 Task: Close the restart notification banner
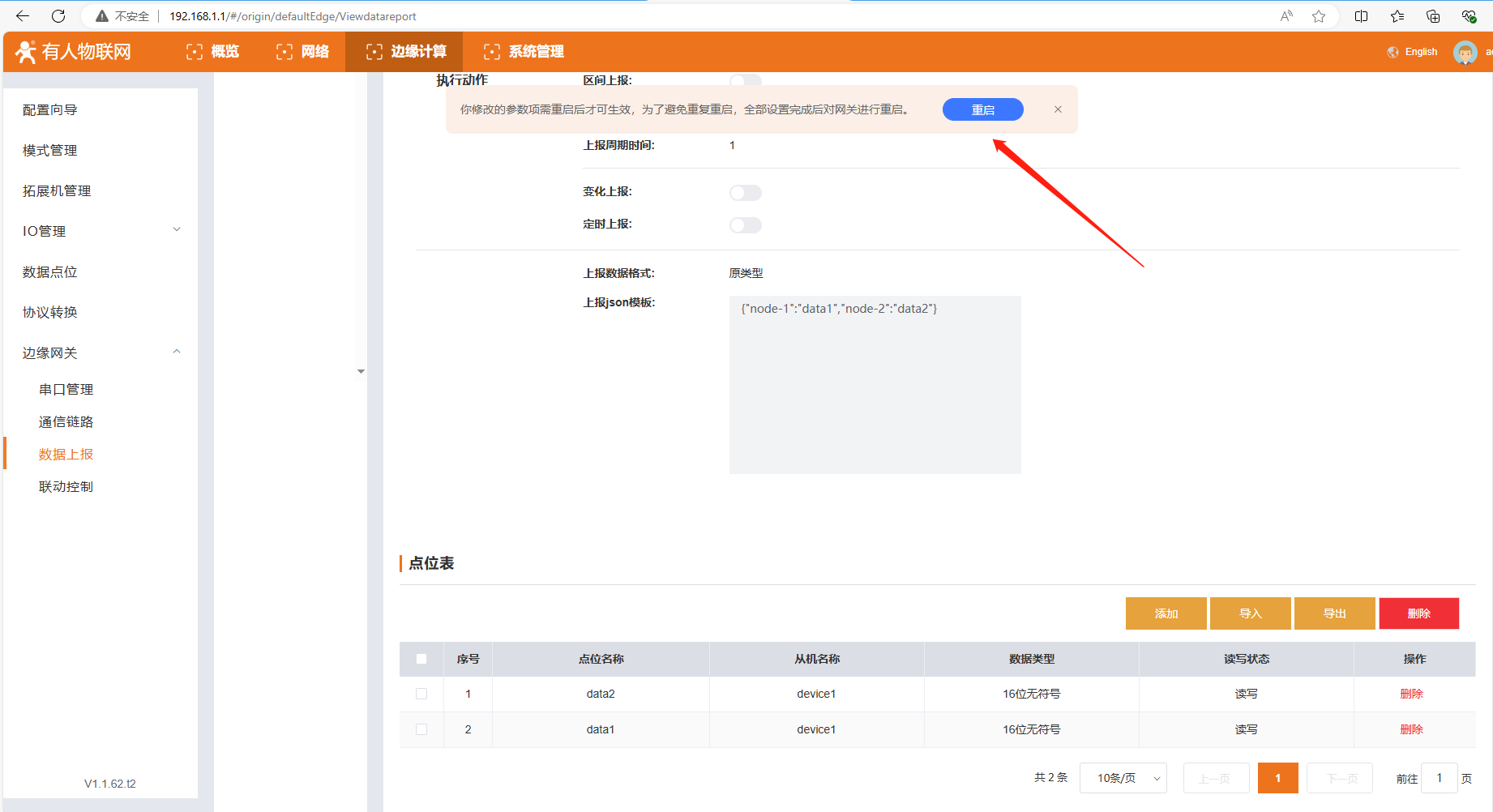[1058, 109]
